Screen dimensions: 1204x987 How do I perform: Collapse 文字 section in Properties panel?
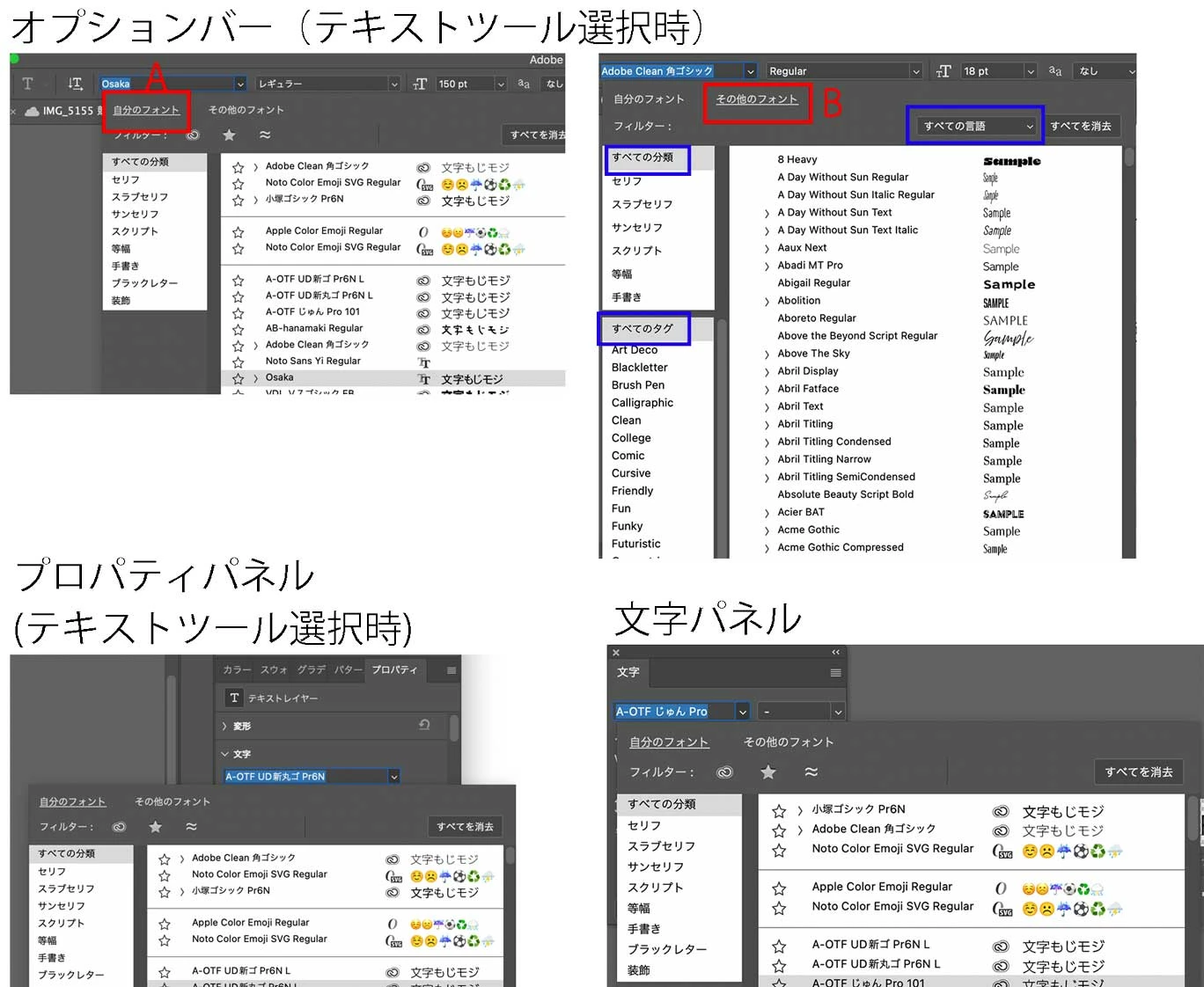(x=225, y=754)
